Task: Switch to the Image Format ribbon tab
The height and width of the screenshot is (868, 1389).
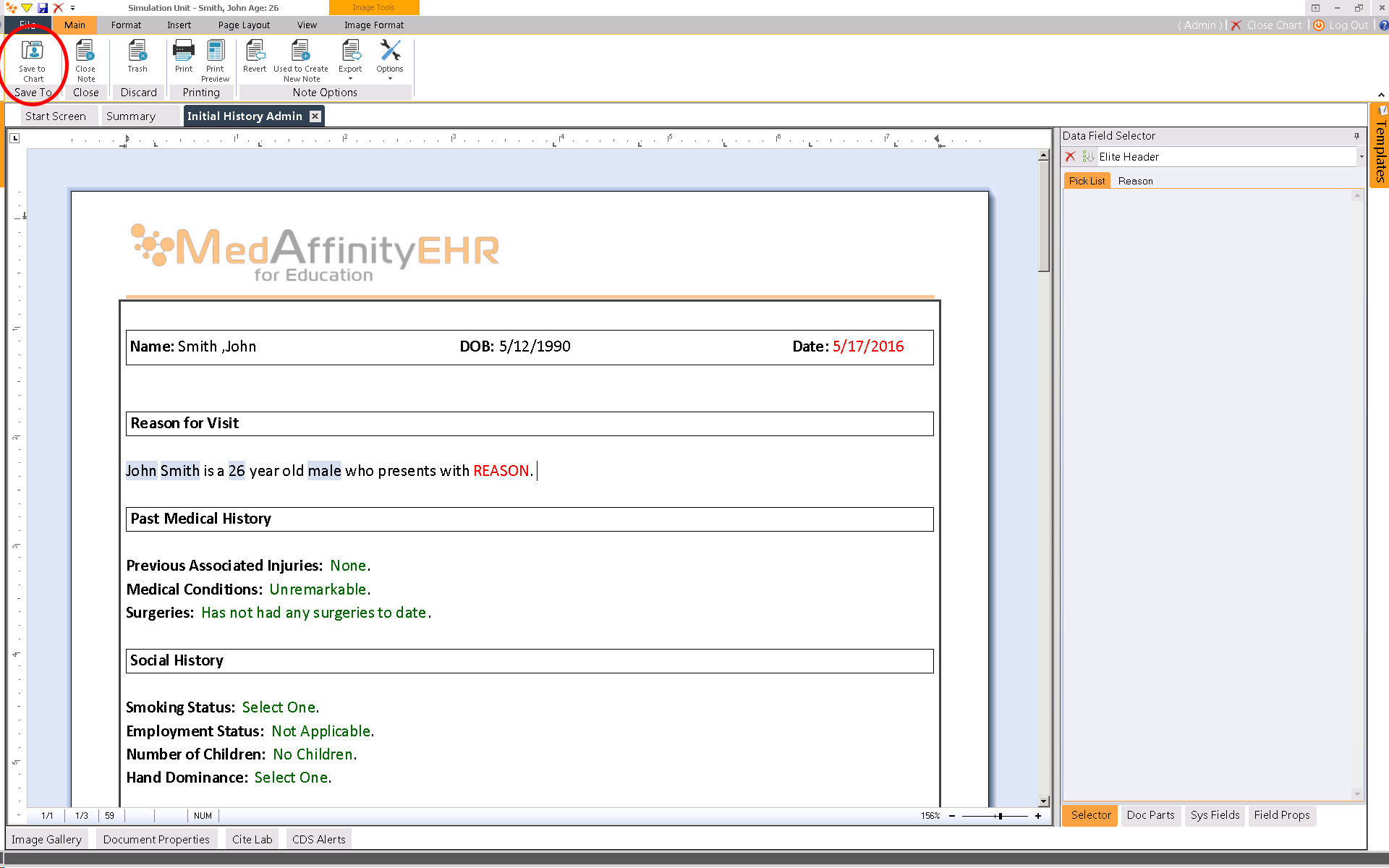Action: 374,25
